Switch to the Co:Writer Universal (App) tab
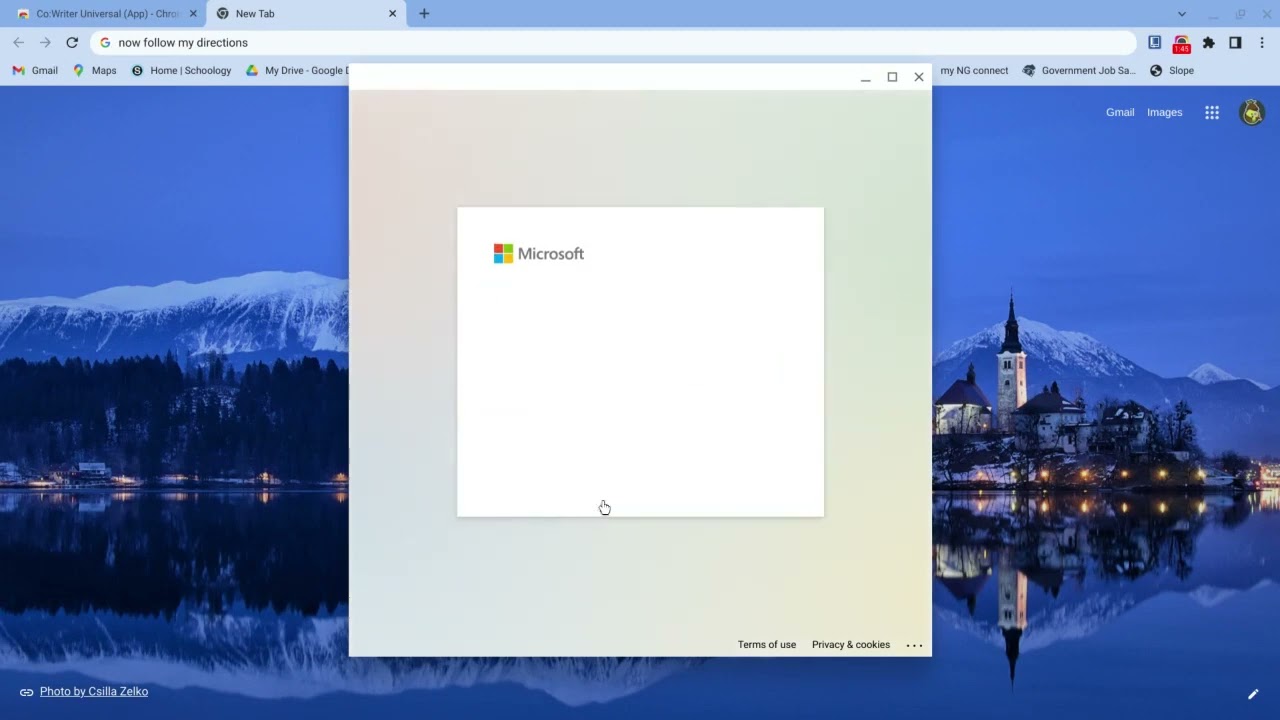 coord(104,14)
